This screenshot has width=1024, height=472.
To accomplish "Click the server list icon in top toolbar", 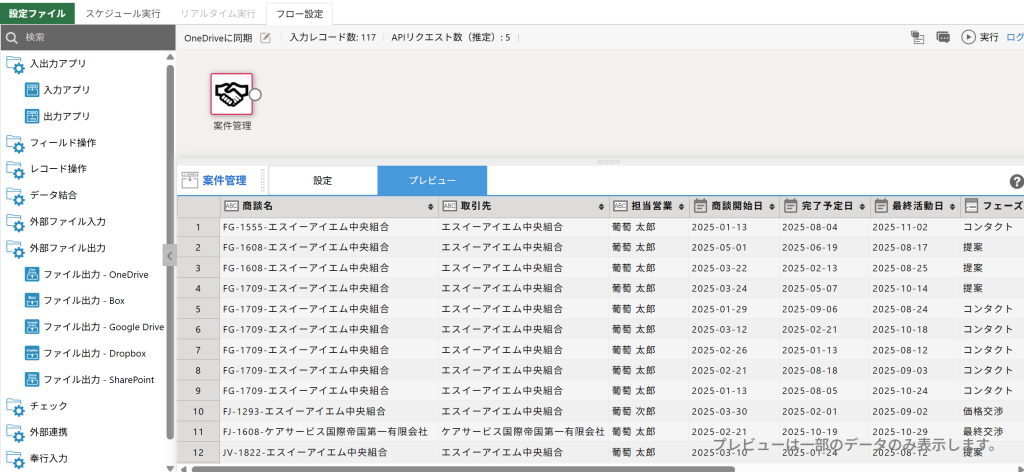I will (x=918, y=37).
